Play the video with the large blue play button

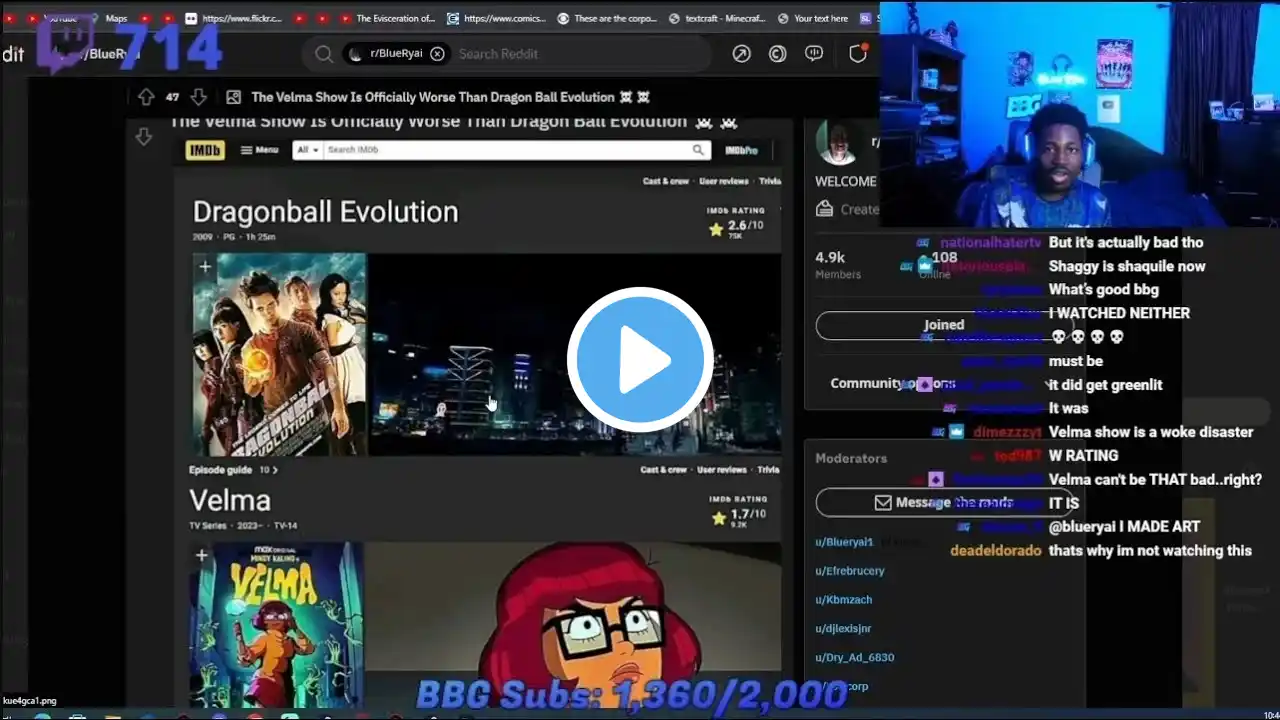click(x=640, y=359)
